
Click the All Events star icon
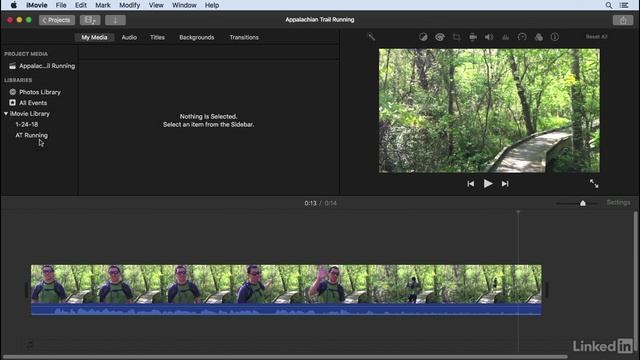tap(13, 103)
